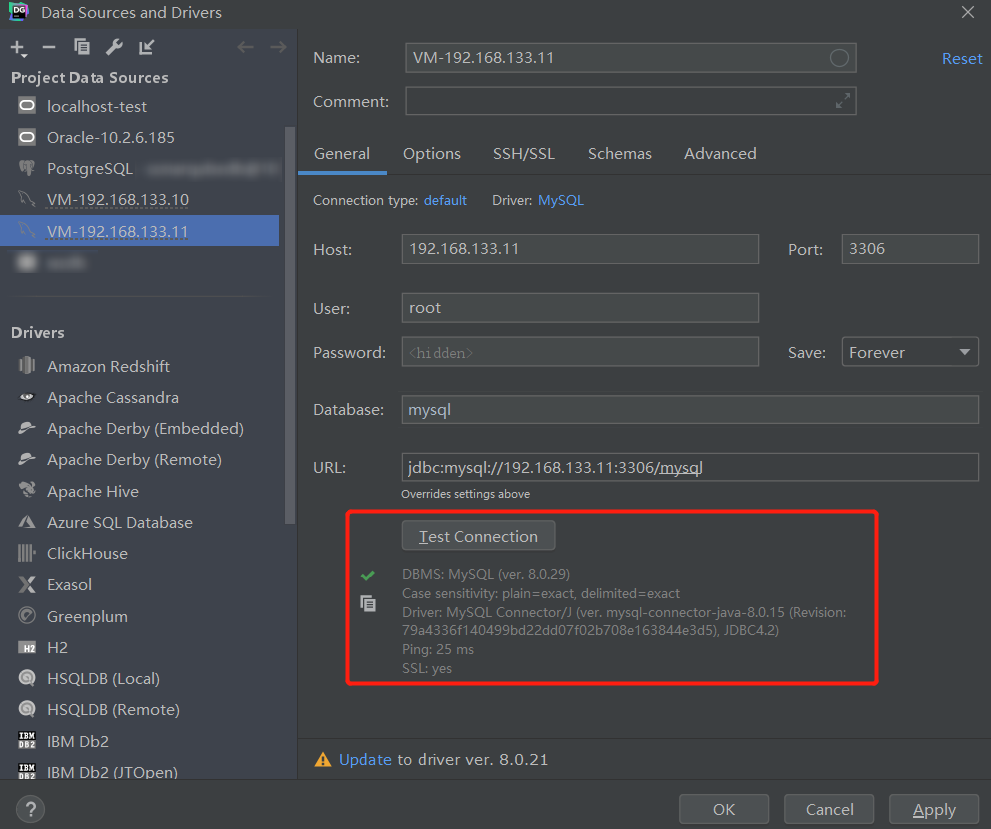Close the Data Sources and Drivers dialog
The image size is (991, 829).
(x=968, y=12)
